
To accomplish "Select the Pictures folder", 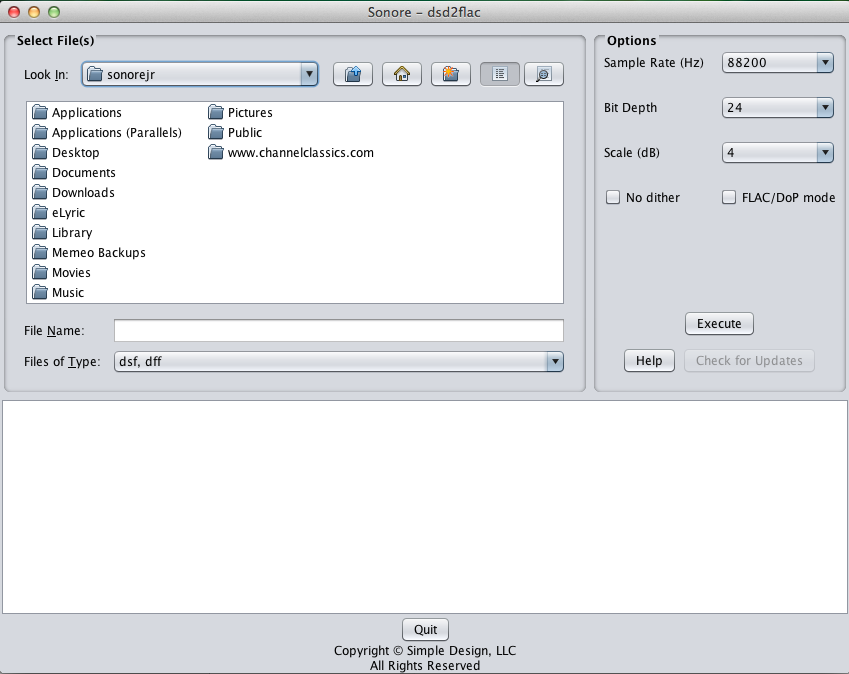I will click(249, 112).
